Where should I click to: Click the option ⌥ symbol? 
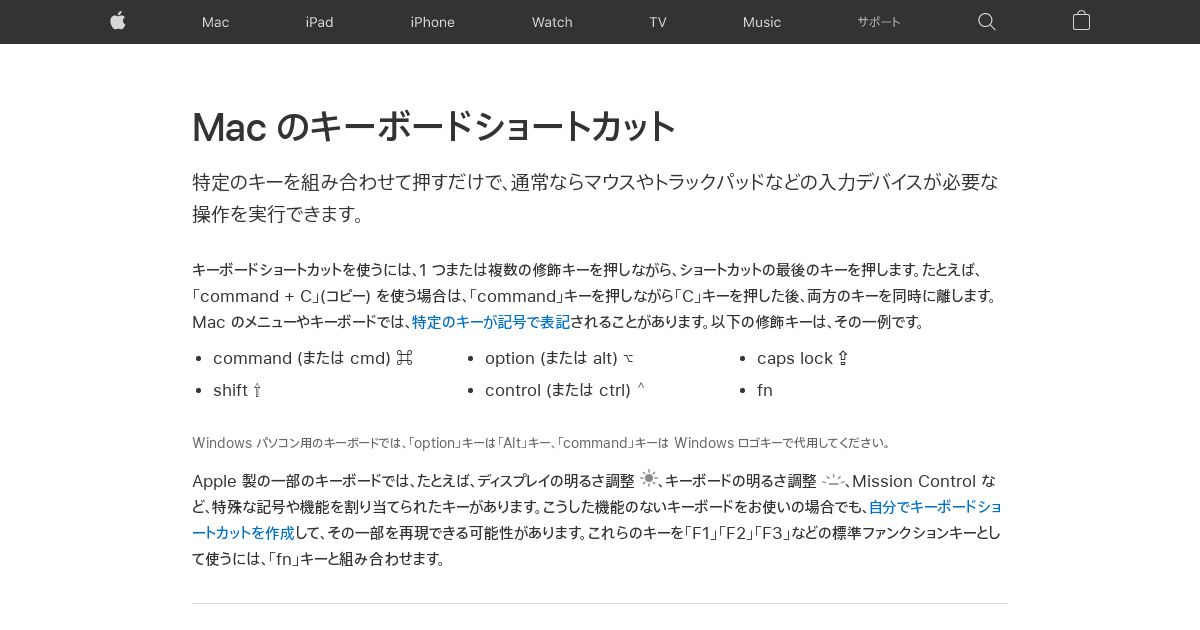(x=628, y=359)
